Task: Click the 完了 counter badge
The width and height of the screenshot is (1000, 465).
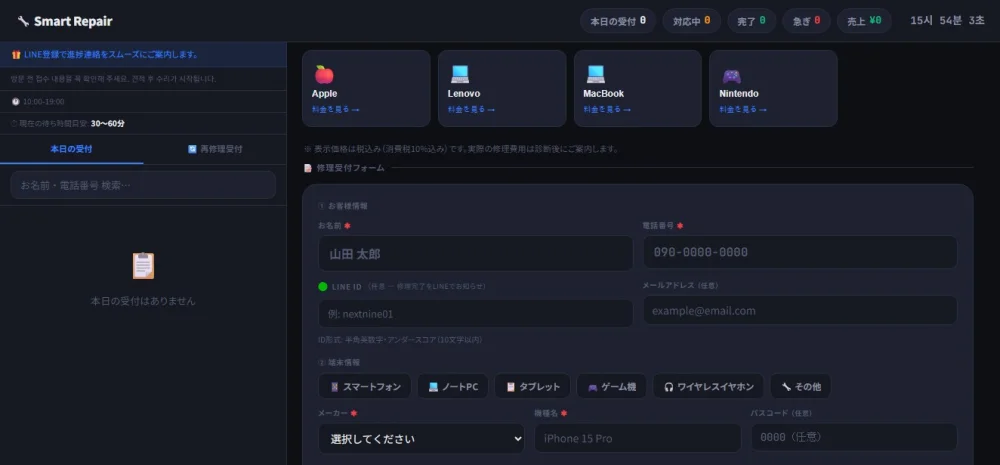Action: [x=751, y=21]
